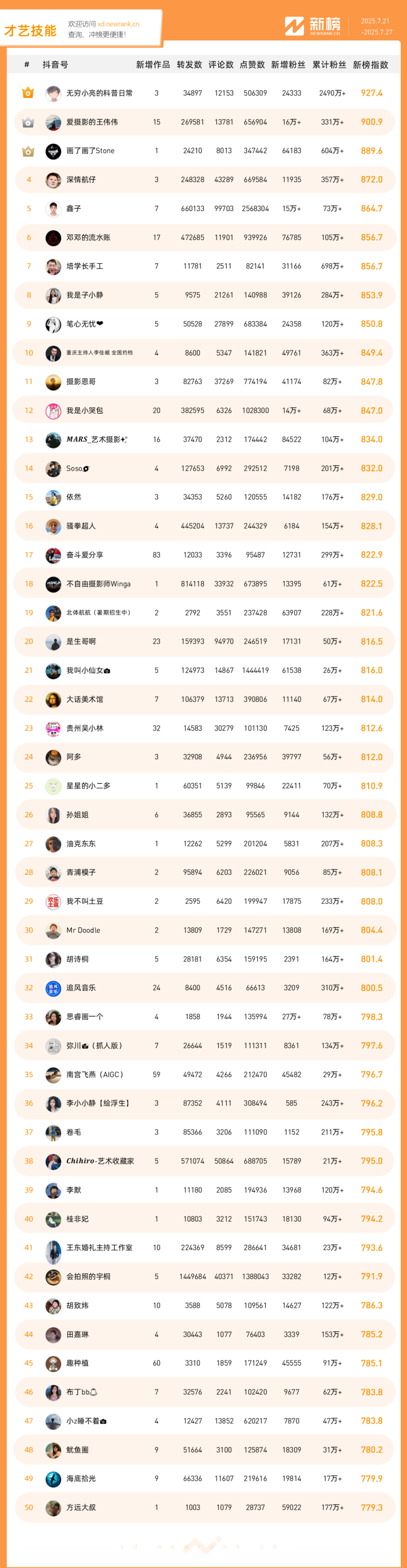
Task: Click the bronze rank-three medal icon
Action: click(28, 151)
